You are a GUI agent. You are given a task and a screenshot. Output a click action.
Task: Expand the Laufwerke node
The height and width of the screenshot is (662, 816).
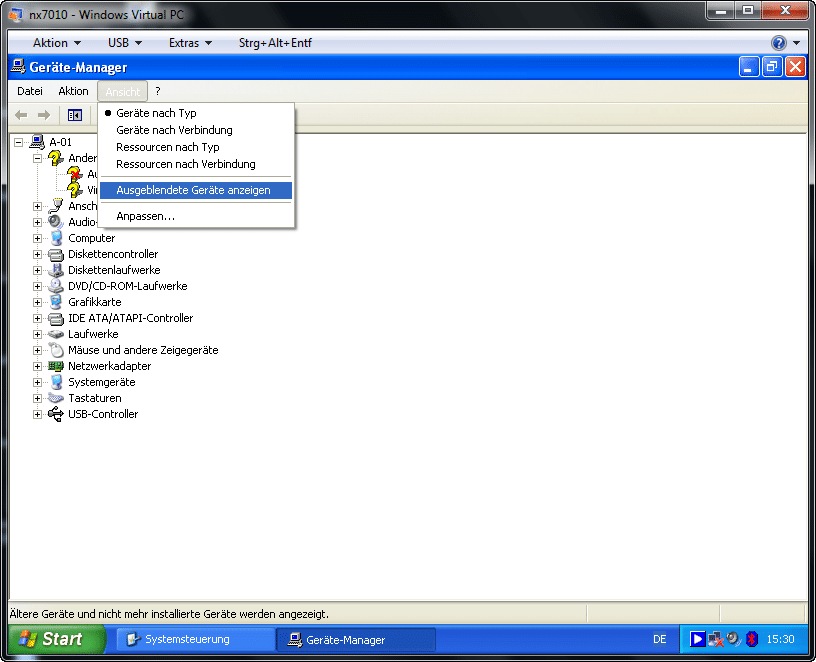click(x=37, y=334)
